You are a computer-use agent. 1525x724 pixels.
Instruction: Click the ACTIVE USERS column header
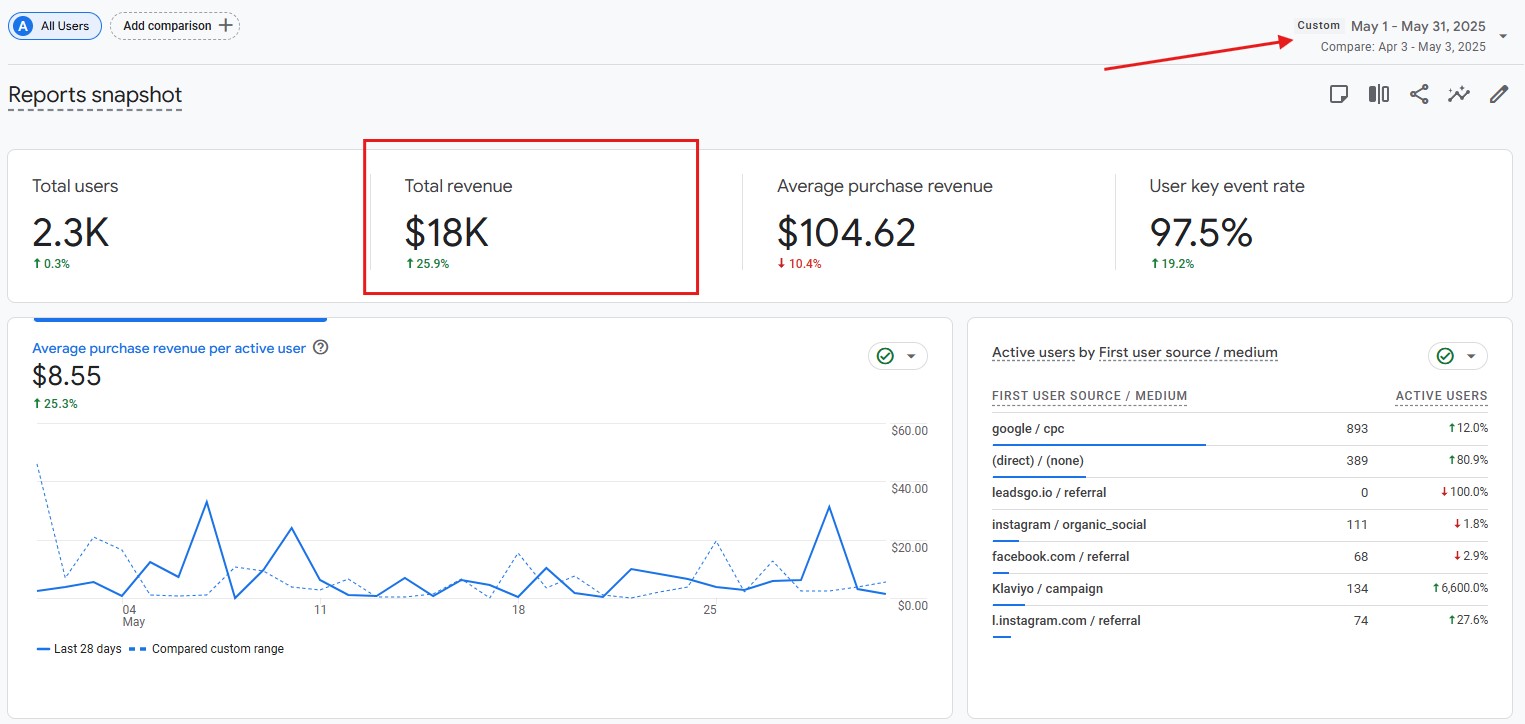pyautogui.click(x=1441, y=396)
